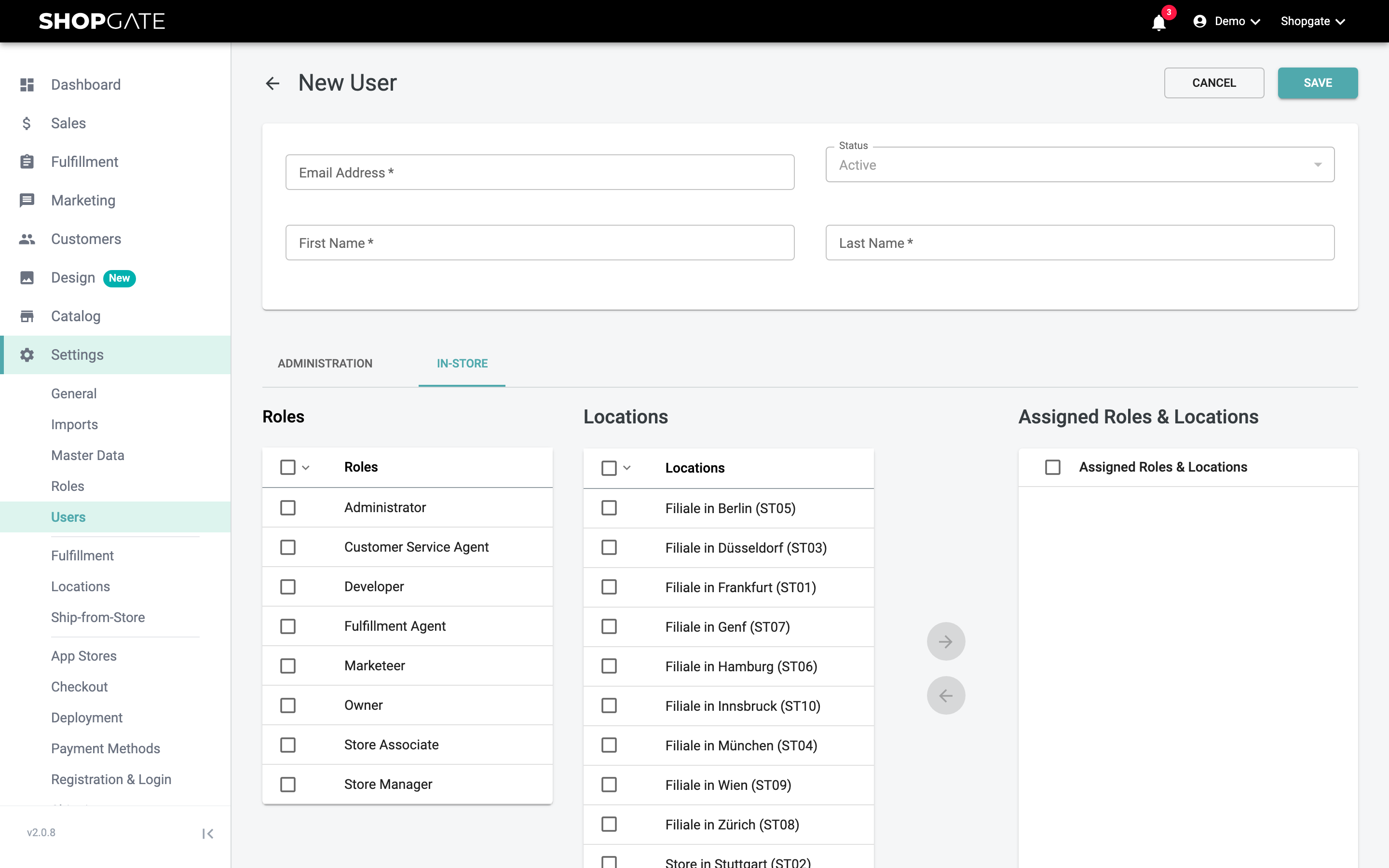Tick the Administrator role checkbox
1389x868 pixels.
(x=288, y=507)
